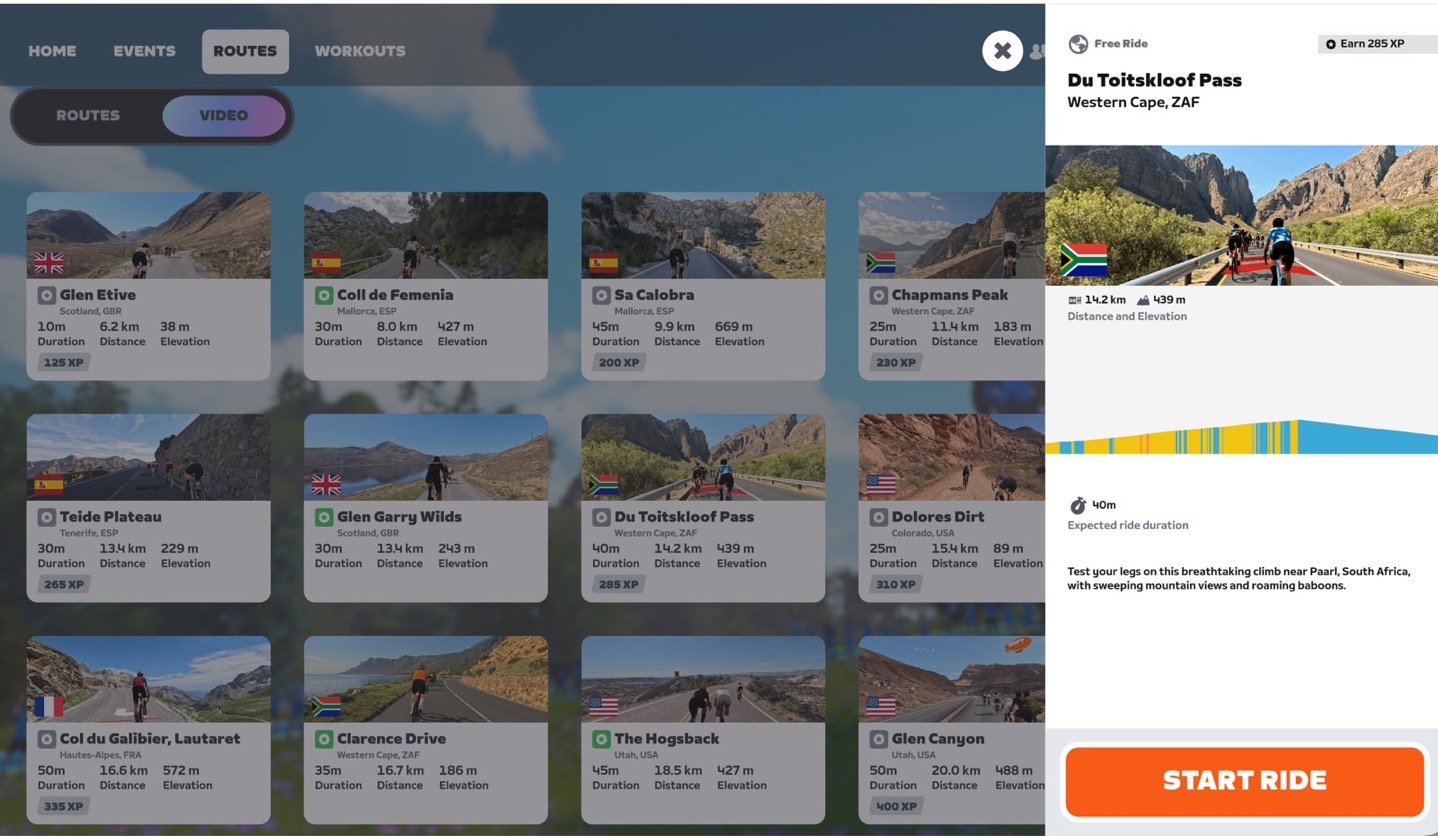Start the Du Toitskloof Pass ride
The height and width of the screenshot is (836, 1438).
tap(1244, 781)
